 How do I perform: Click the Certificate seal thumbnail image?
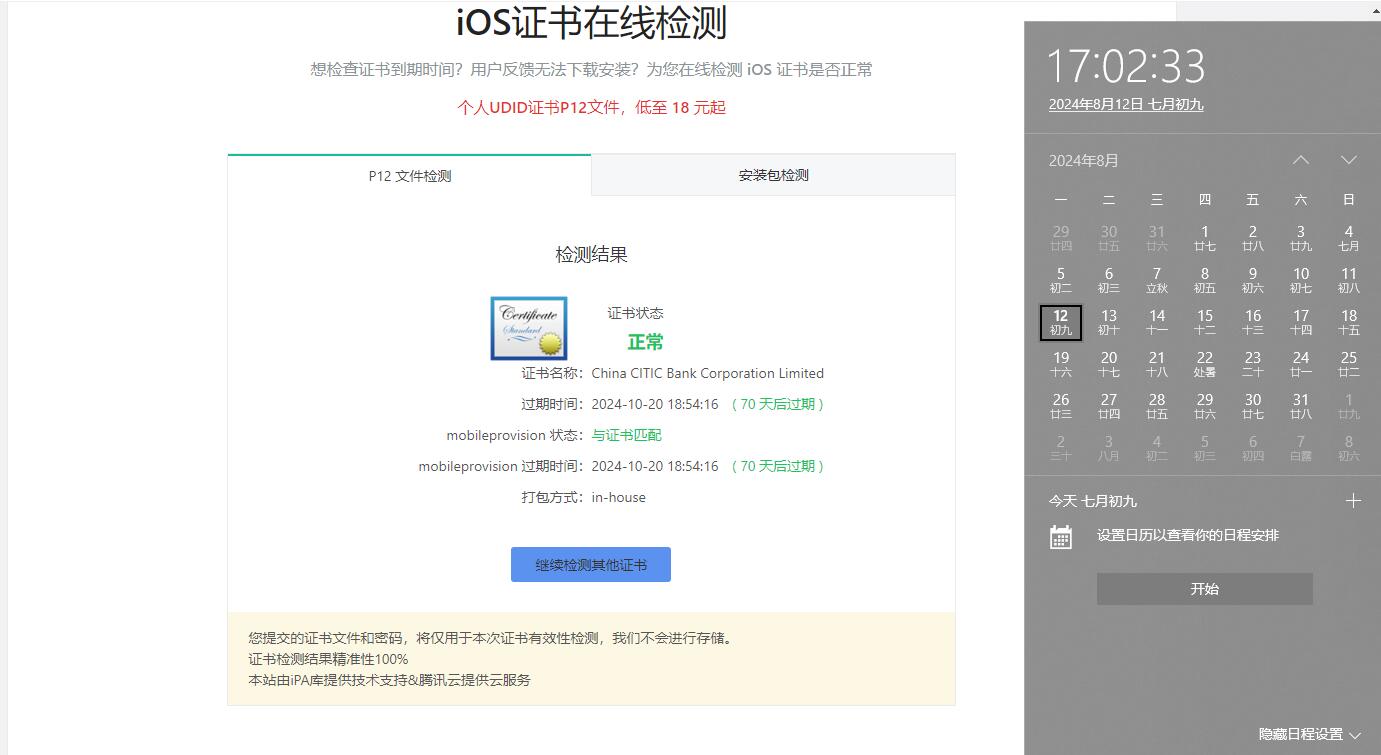[x=528, y=327]
